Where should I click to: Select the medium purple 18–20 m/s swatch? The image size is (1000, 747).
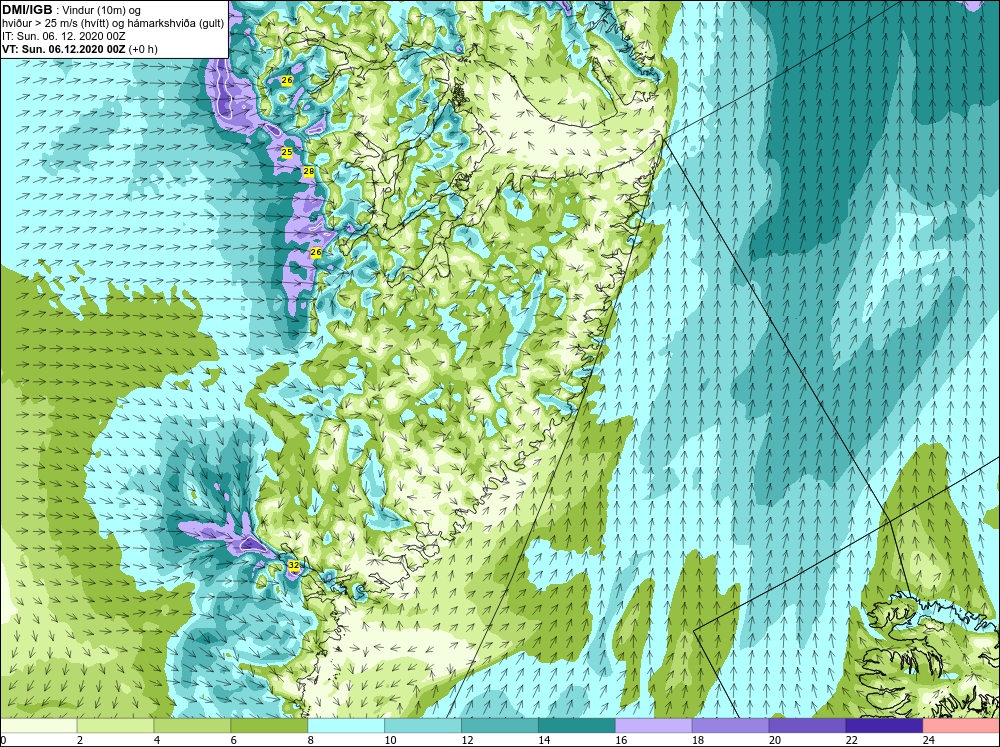pos(730,726)
